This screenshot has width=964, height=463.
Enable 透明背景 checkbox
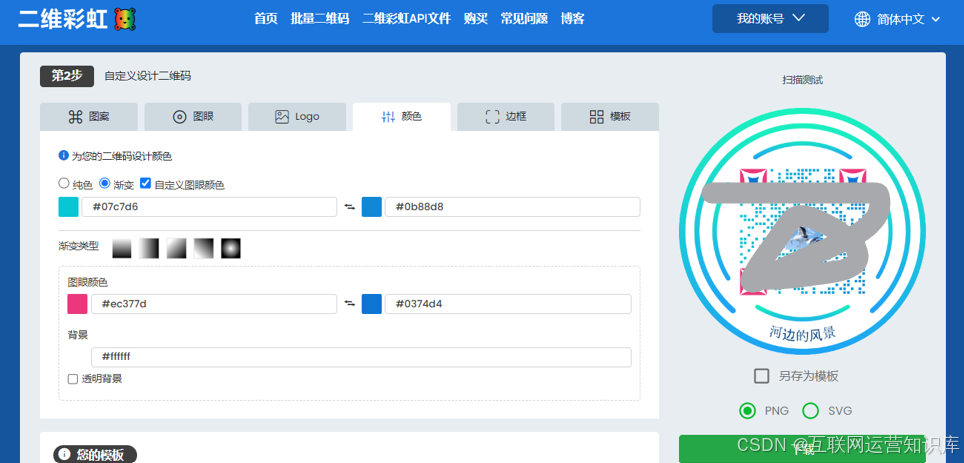pos(73,379)
